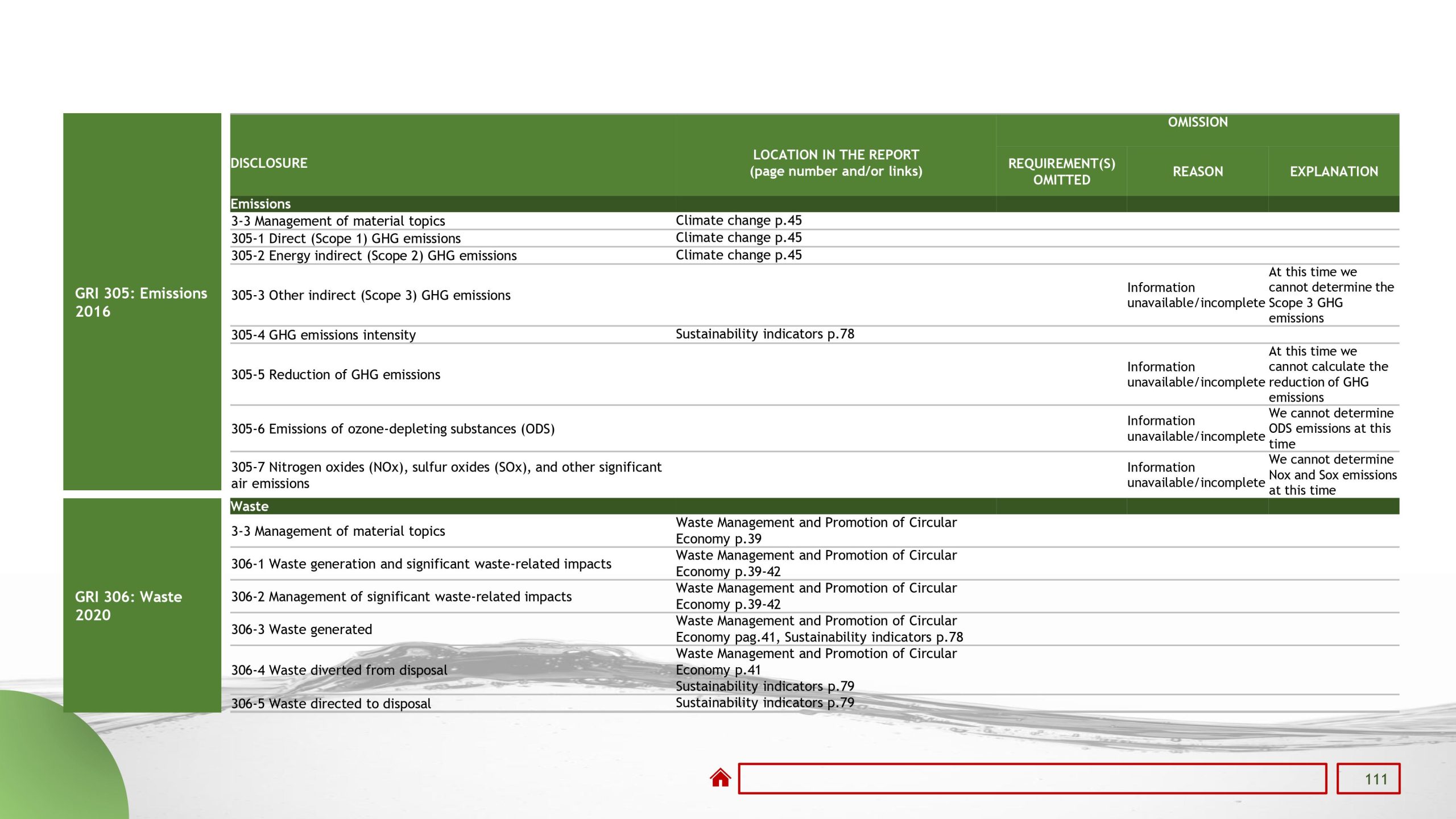This screenshot has width=1456, height=819.
Task: Click the red home navigation icon
Action: click(x=721, y=777)
